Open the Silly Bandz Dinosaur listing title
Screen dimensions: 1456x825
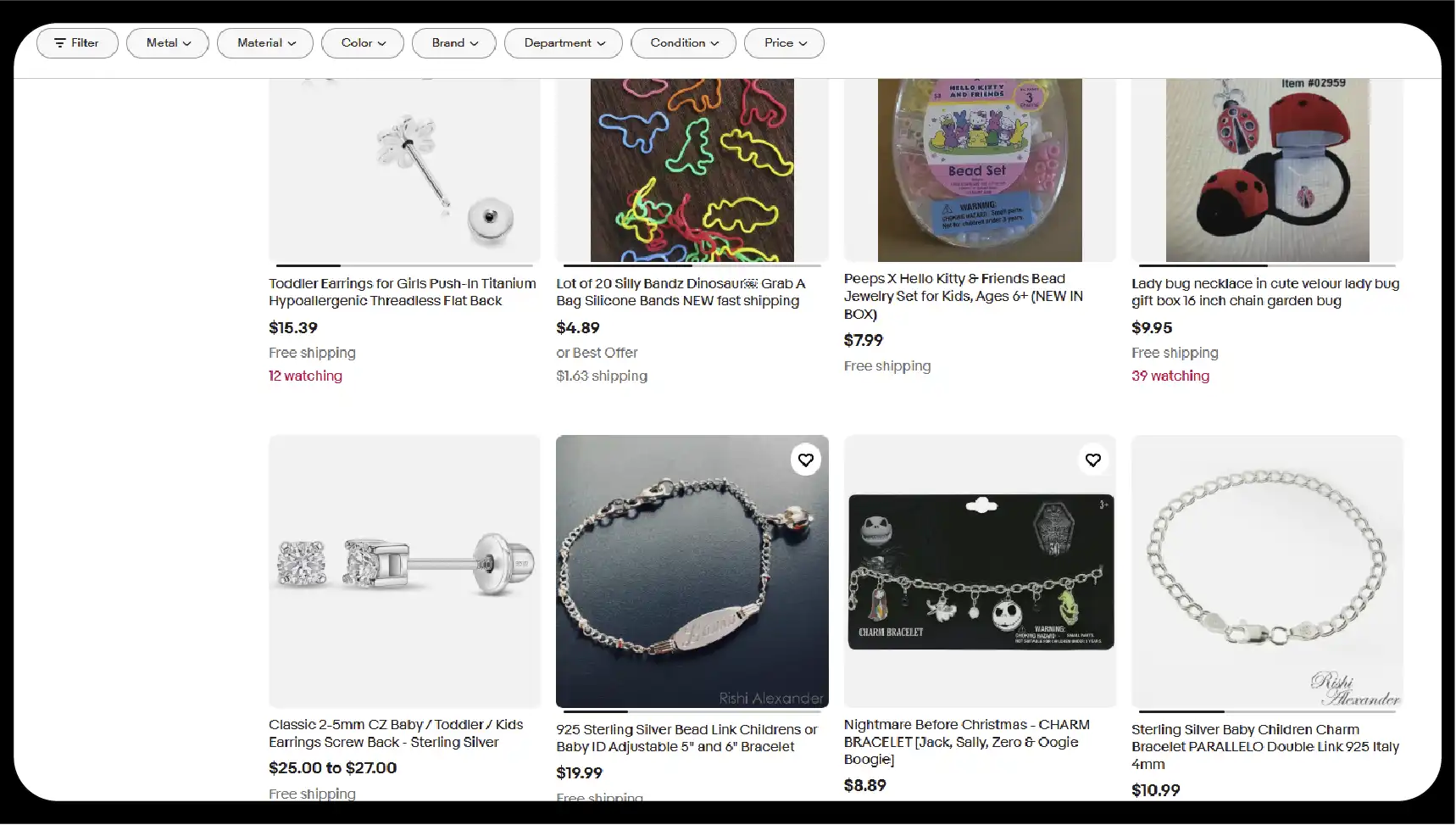[681, 292]
